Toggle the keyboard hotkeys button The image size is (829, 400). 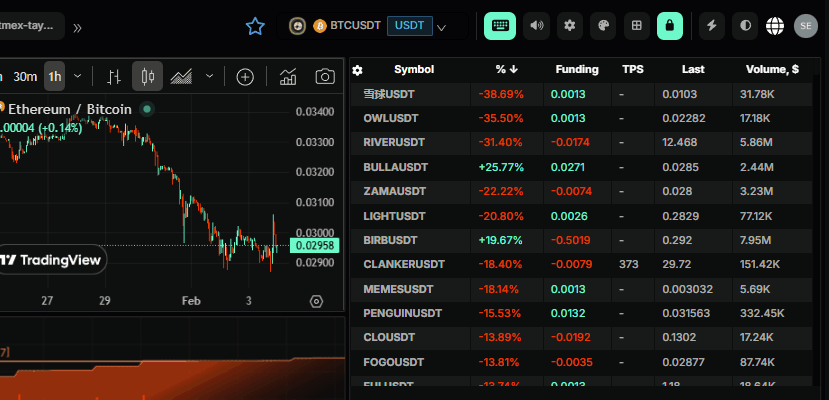499,26
